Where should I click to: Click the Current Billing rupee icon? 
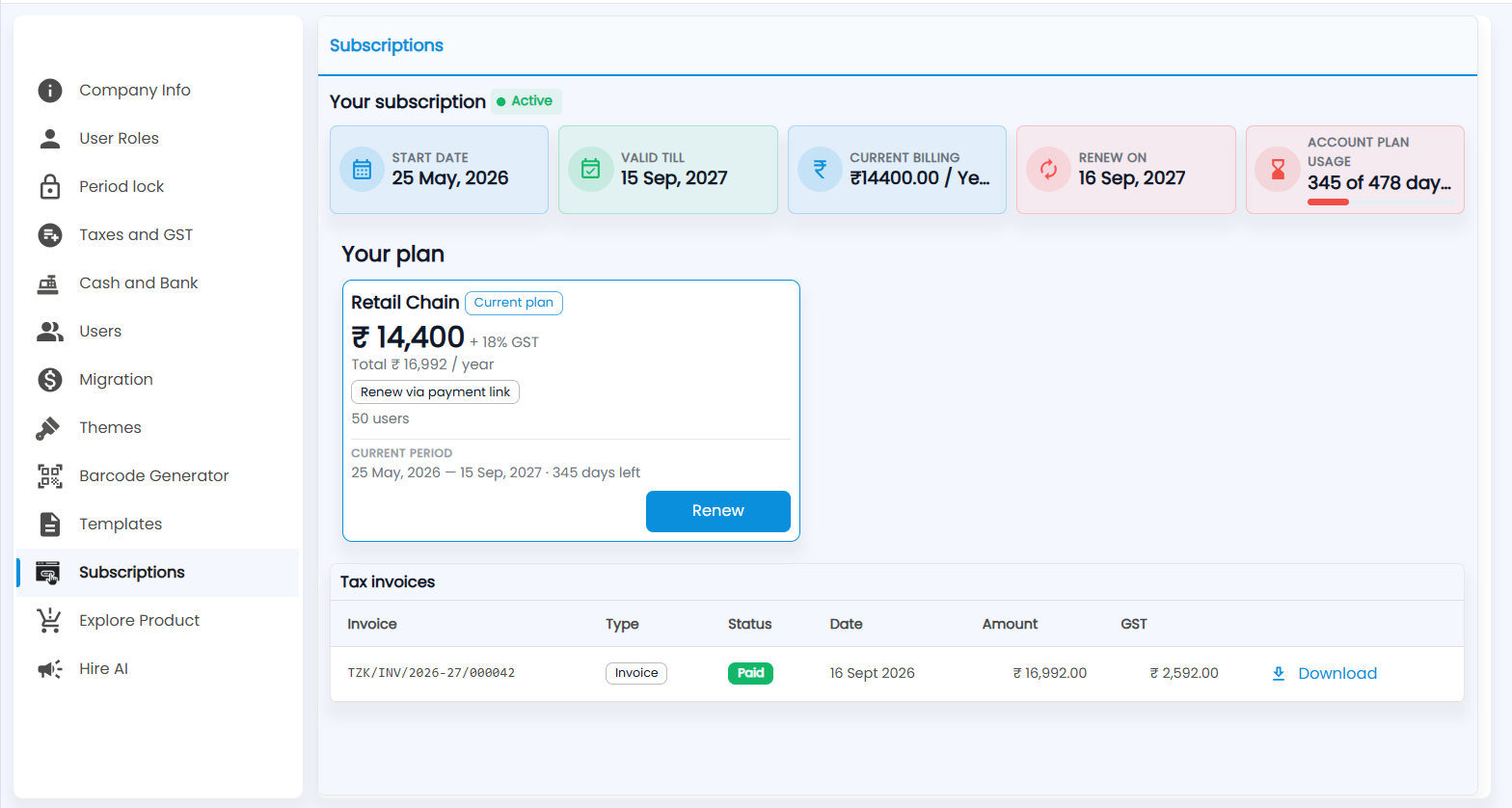click(820, 170)
